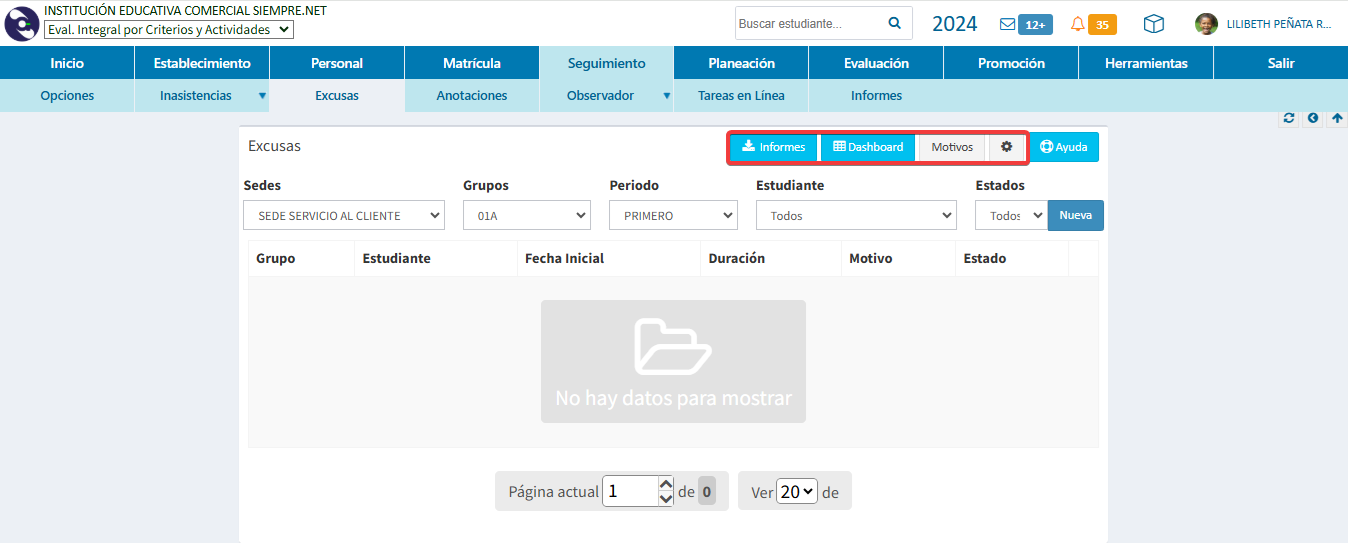Click the Nueva button
This screenshot has height=543, width=1348.
pos(1076,215)
